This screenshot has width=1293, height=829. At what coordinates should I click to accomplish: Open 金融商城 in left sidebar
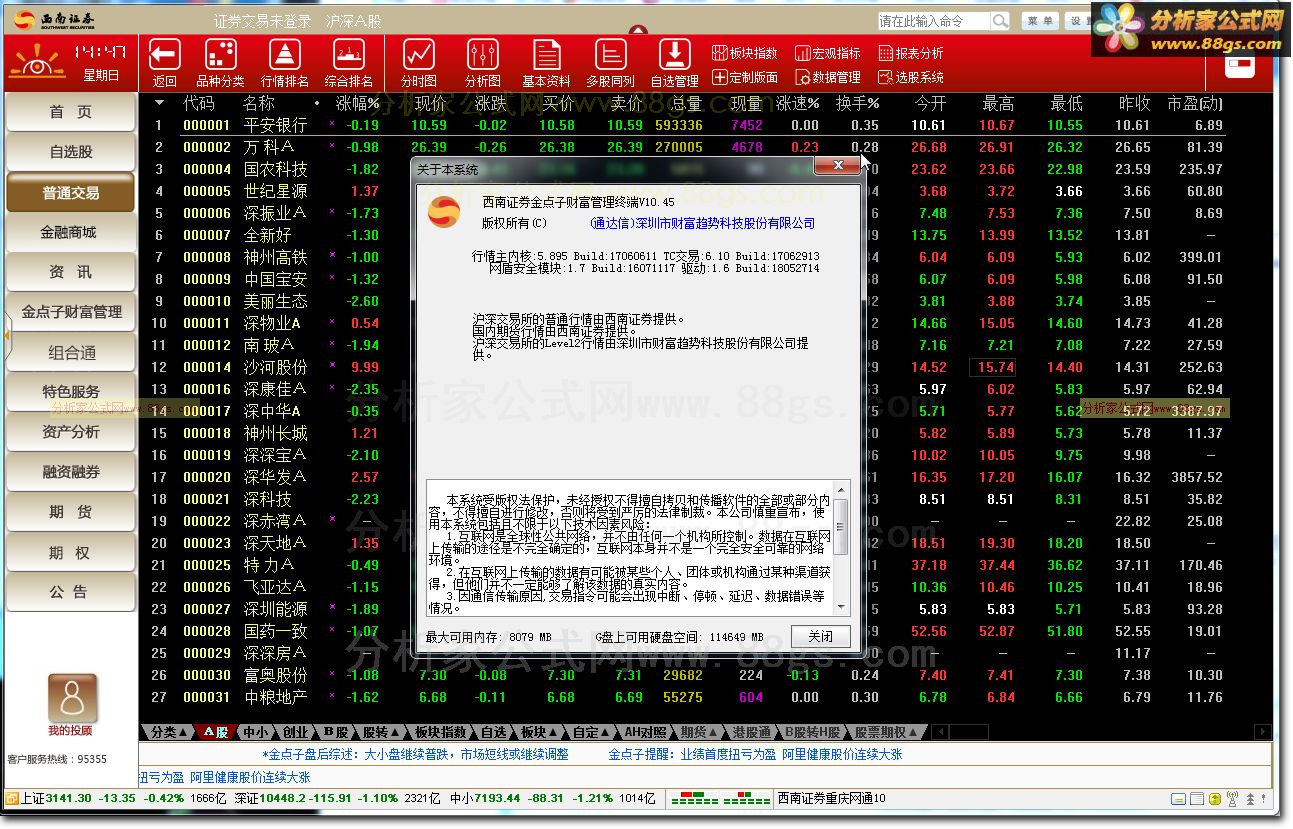[70, 232]
